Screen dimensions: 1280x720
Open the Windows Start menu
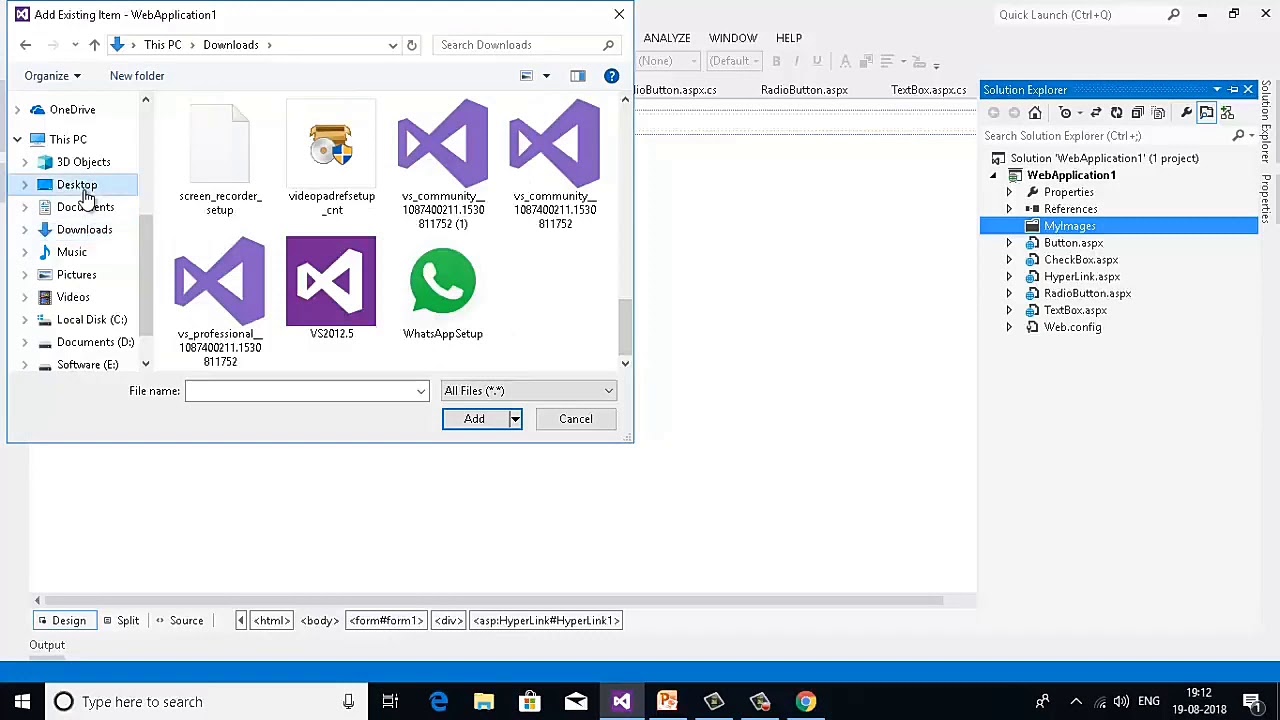[22, 702]
